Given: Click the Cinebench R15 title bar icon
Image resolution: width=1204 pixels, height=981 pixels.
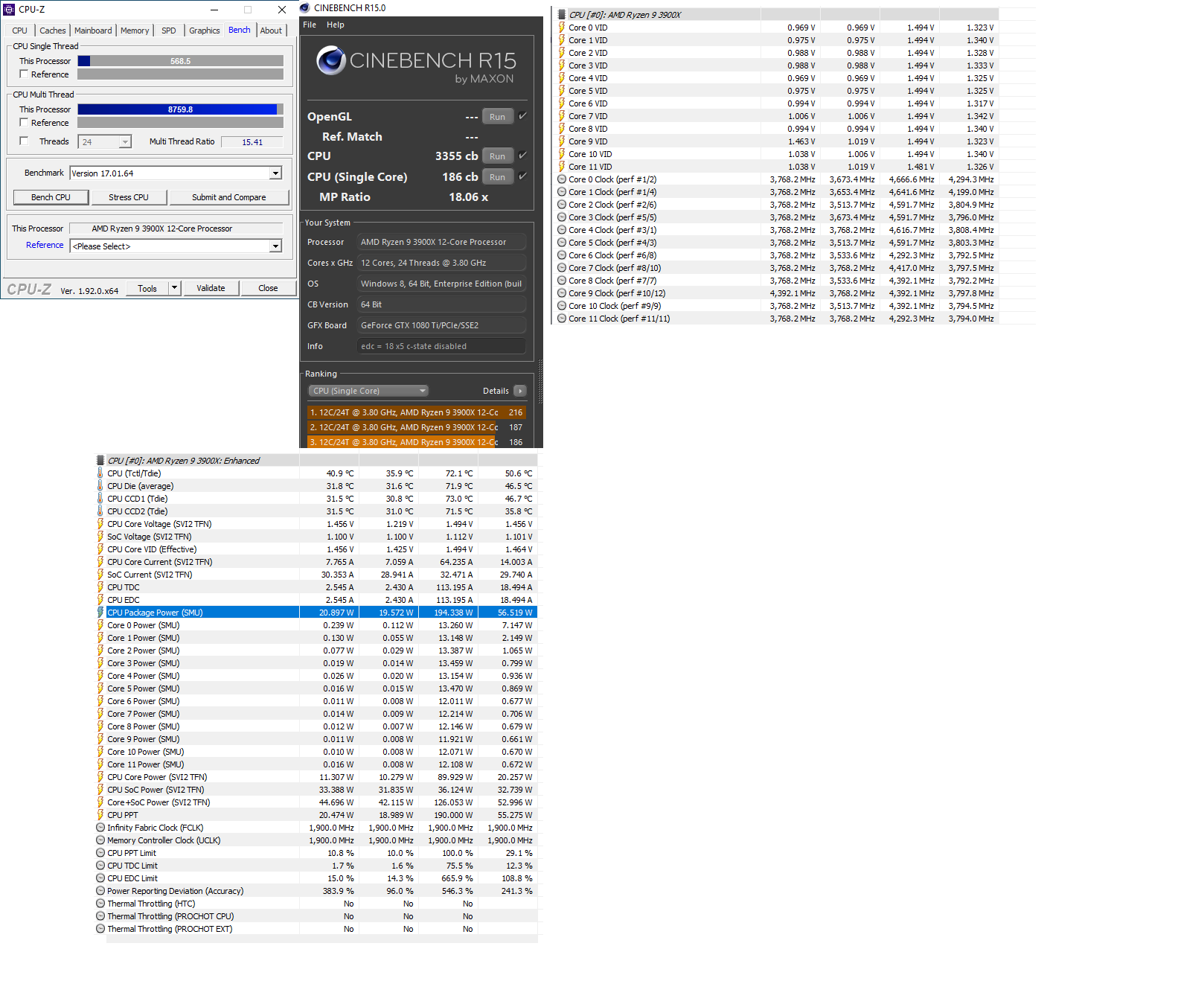Looking at the screenshot, I should pos(304,7).
